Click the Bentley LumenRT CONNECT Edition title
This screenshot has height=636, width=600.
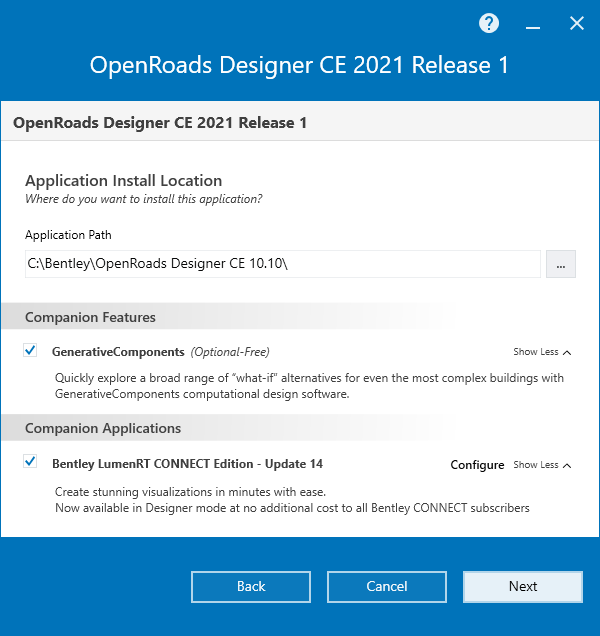click(187, 464)
